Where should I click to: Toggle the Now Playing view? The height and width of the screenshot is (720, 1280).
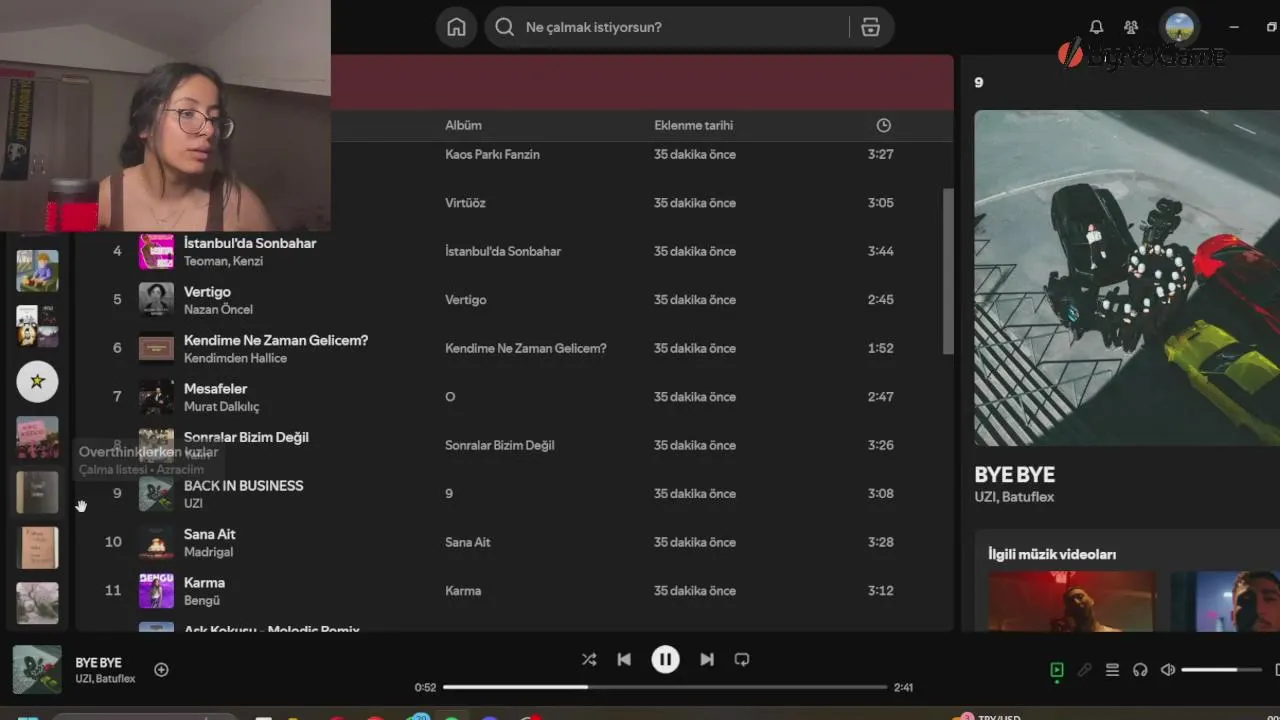click(x=1057, y=670)
